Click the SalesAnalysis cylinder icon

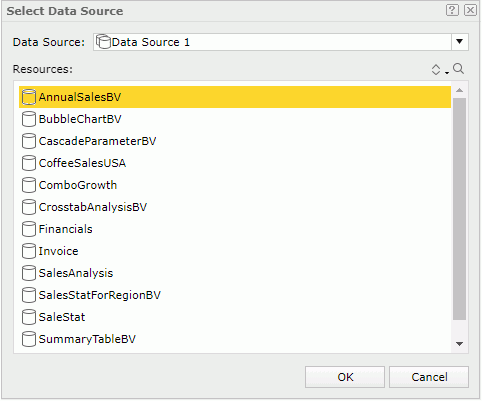[x=29, y=273]
